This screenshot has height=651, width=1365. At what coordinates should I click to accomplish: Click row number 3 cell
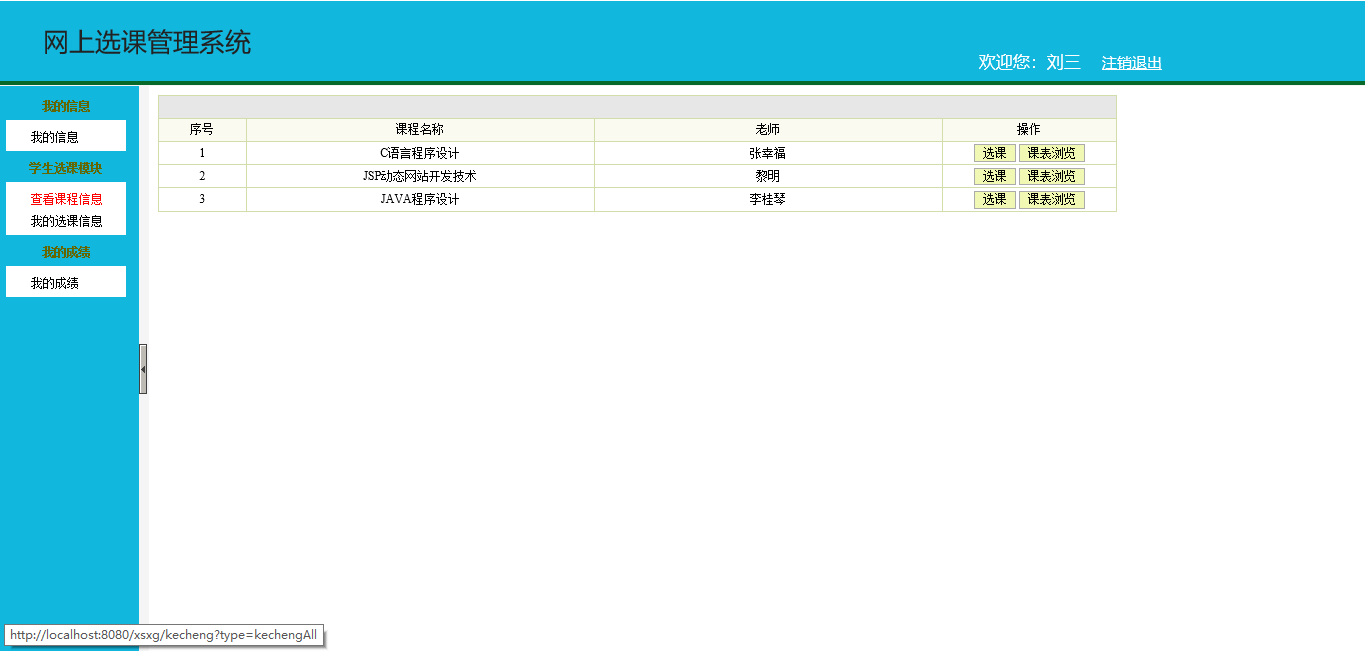point(202,199)
